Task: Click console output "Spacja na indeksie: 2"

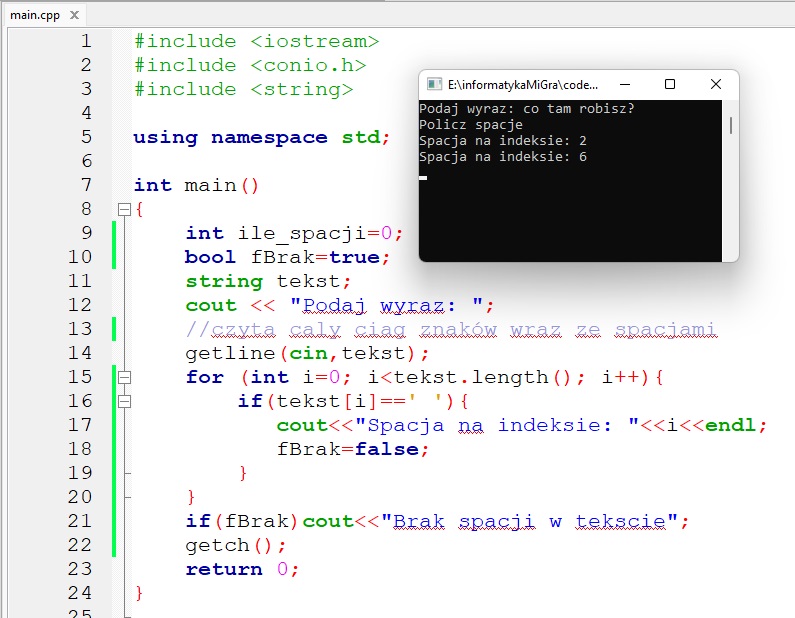Action: [503, 140]
